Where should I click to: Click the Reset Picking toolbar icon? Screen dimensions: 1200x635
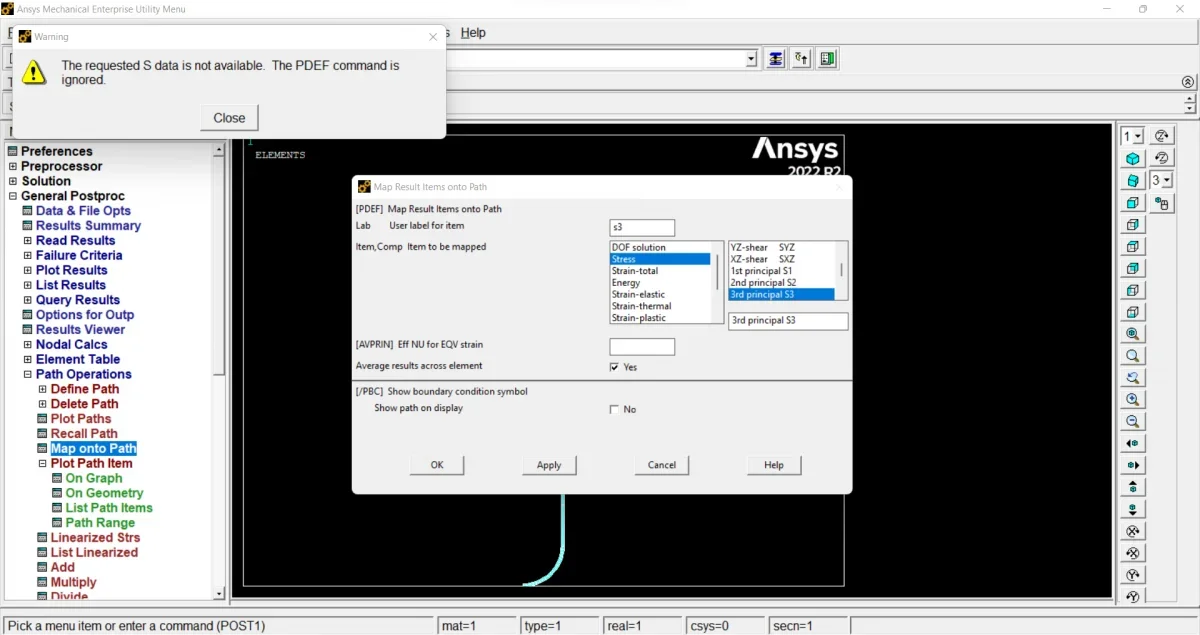click(x=801, y=59)
